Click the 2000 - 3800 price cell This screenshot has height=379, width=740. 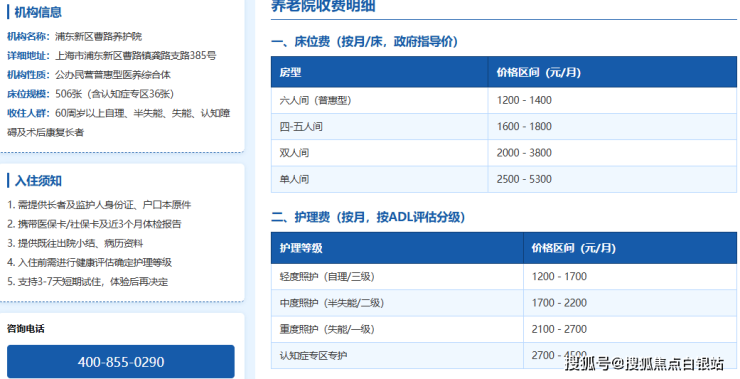612,153
